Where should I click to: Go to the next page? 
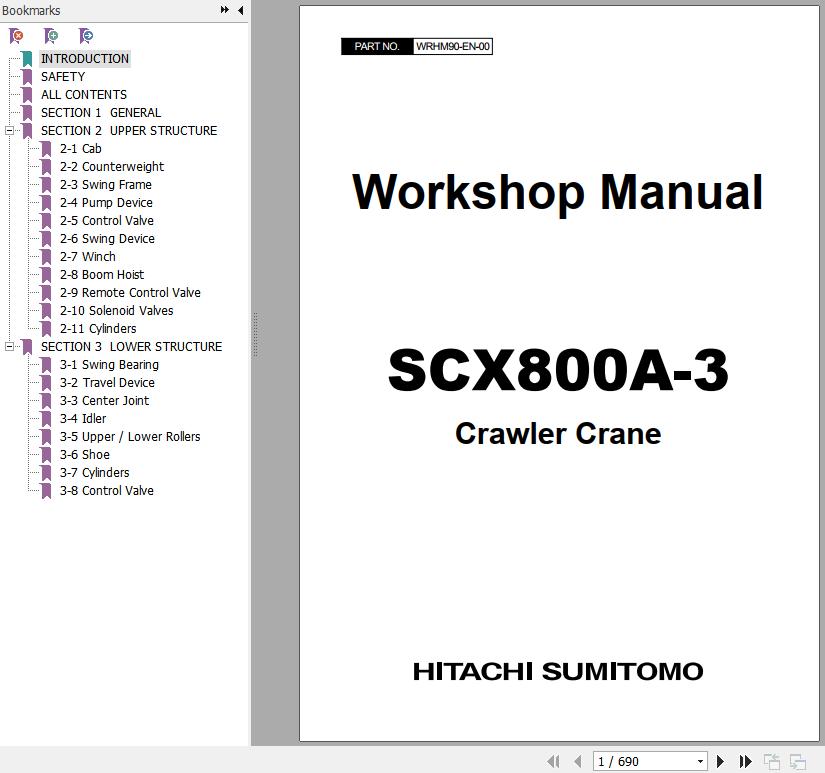click(x=720, y=761)
